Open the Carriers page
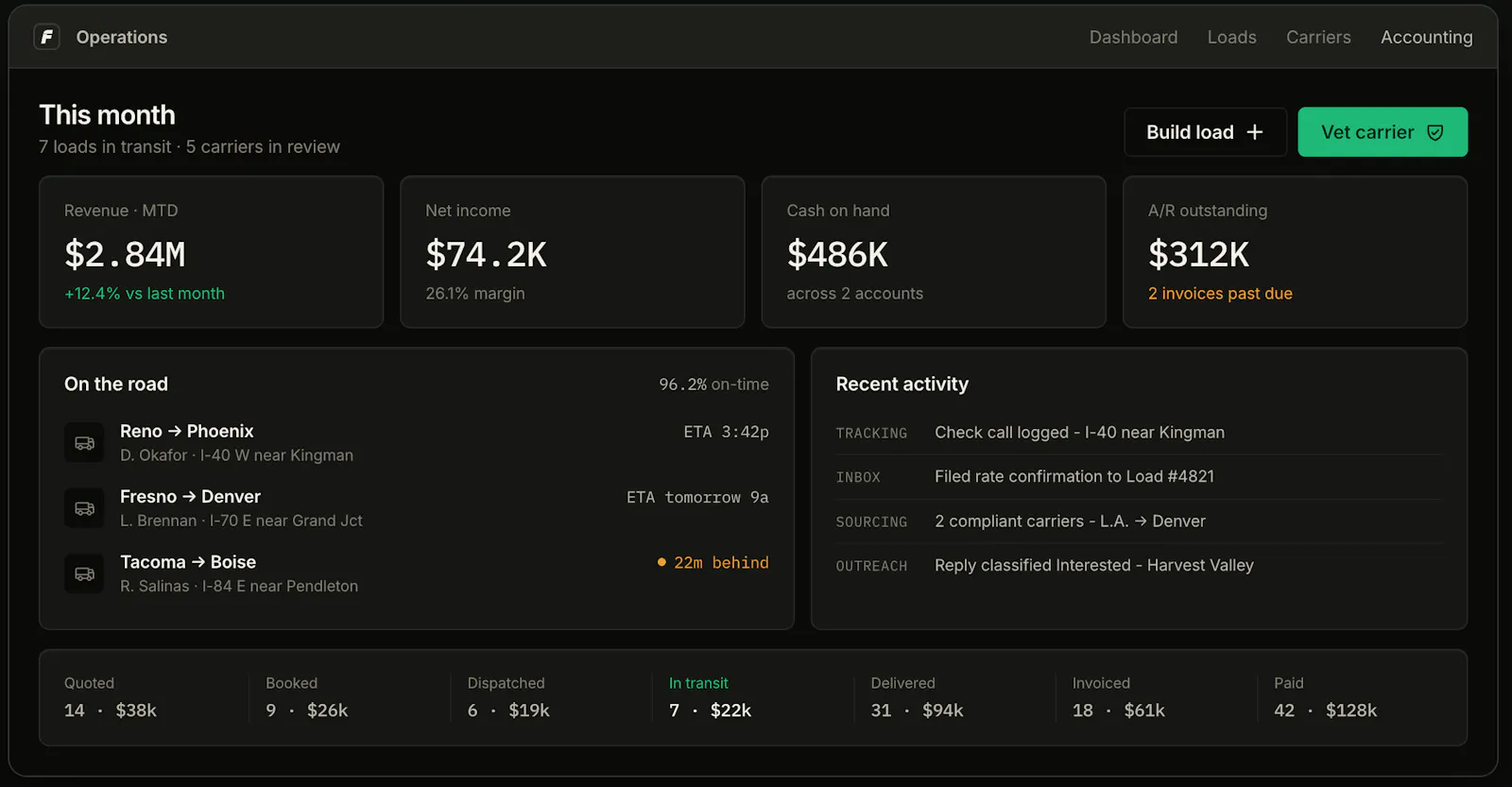1512x787 pixels. [1318, 37]
